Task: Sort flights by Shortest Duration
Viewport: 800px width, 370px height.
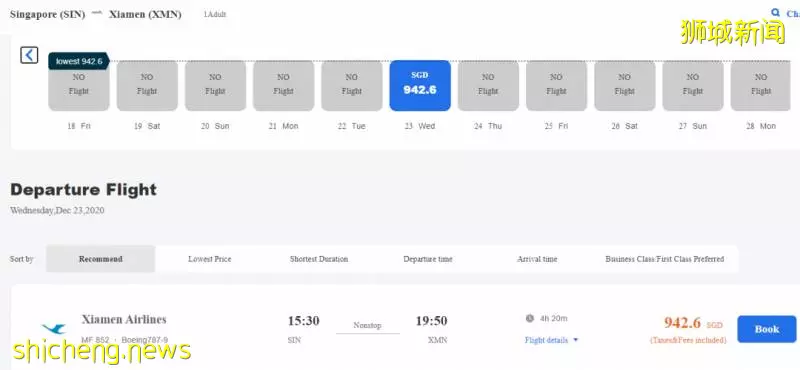Action: click(x=319, y=259)
